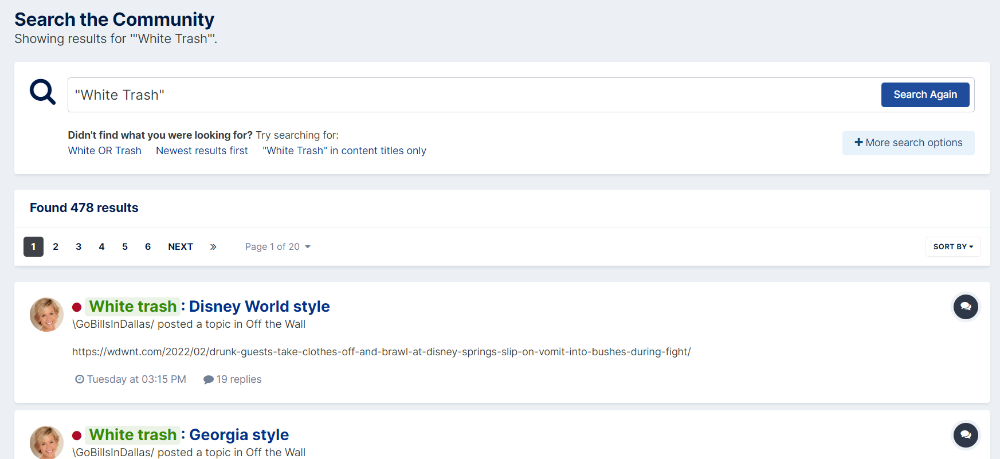Click comment bubble icon on Disney World result

click(966, 307)
